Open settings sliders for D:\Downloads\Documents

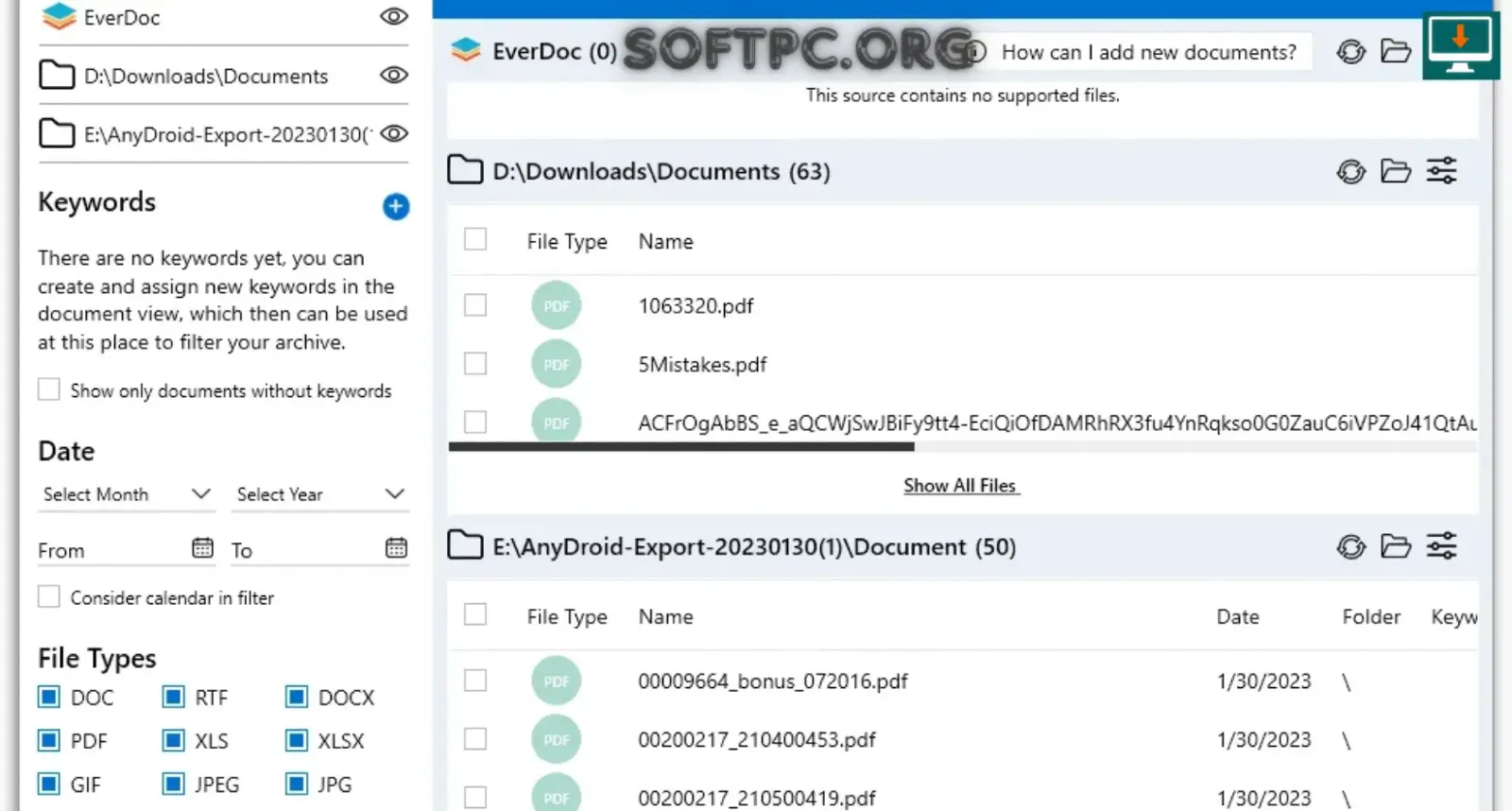(x=1442, y=171)
